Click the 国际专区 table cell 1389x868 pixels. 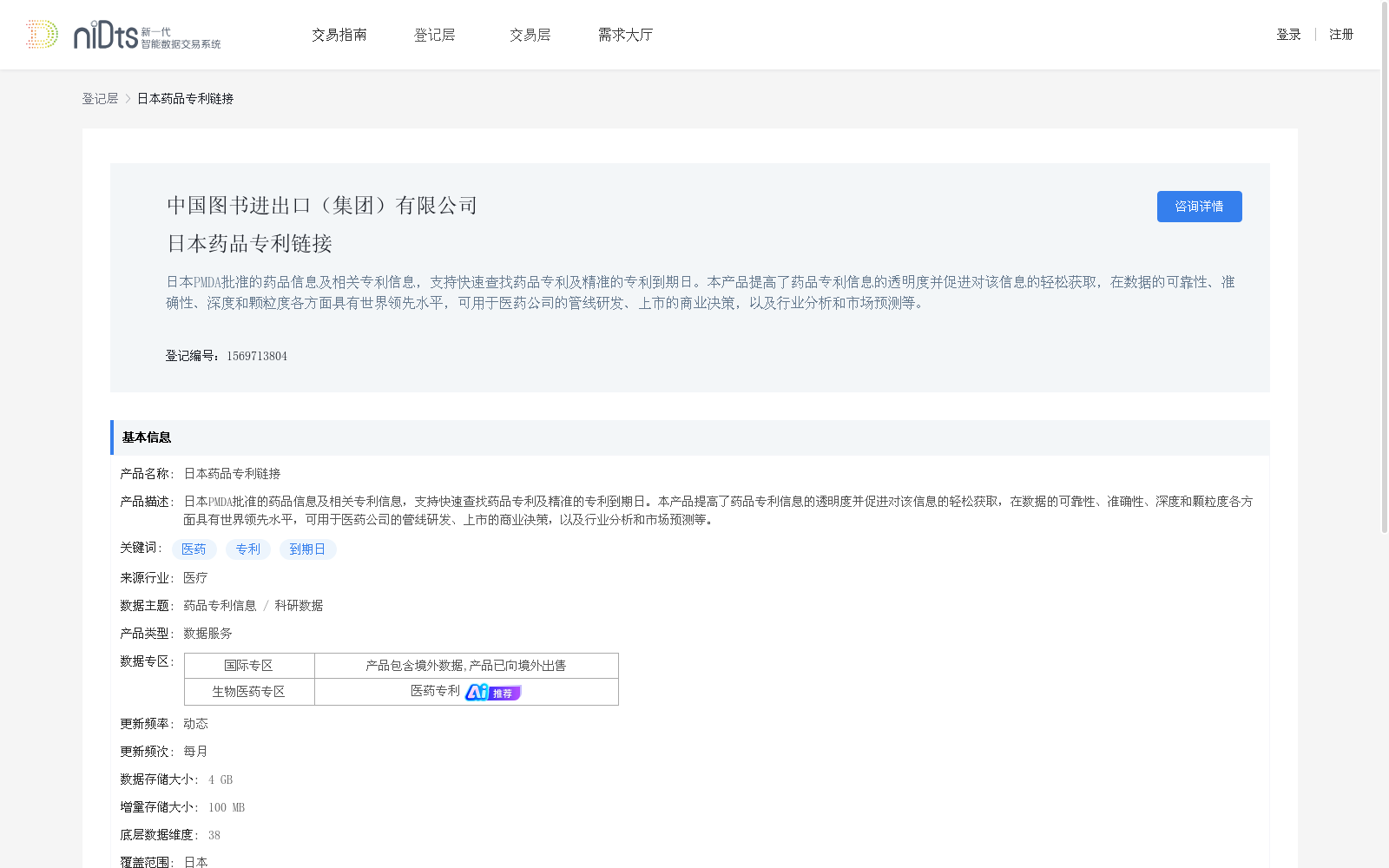click(x=249, y=666)
